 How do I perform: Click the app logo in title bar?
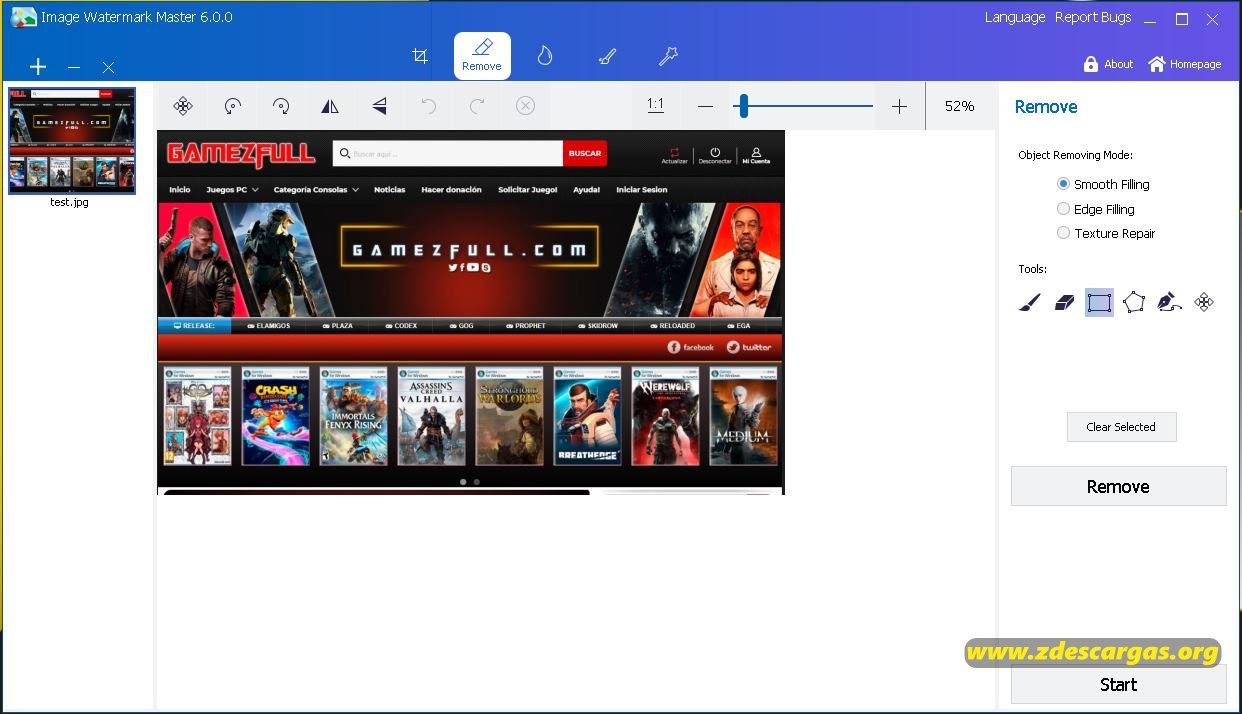point(23,17)
